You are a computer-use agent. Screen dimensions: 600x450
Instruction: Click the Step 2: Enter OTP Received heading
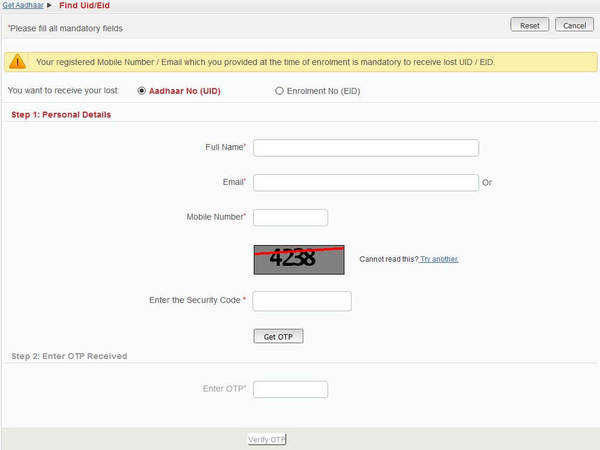point(69,356)
